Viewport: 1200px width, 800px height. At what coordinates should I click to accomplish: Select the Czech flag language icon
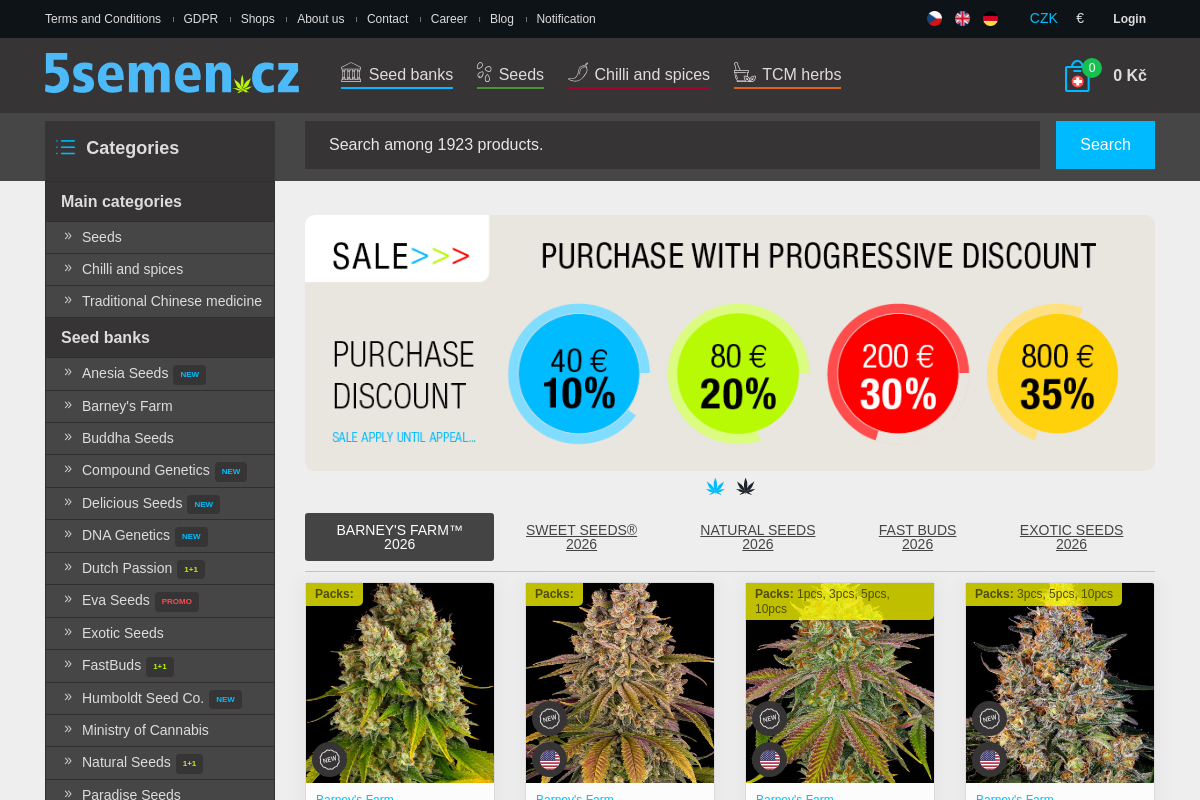pos(934,18)
